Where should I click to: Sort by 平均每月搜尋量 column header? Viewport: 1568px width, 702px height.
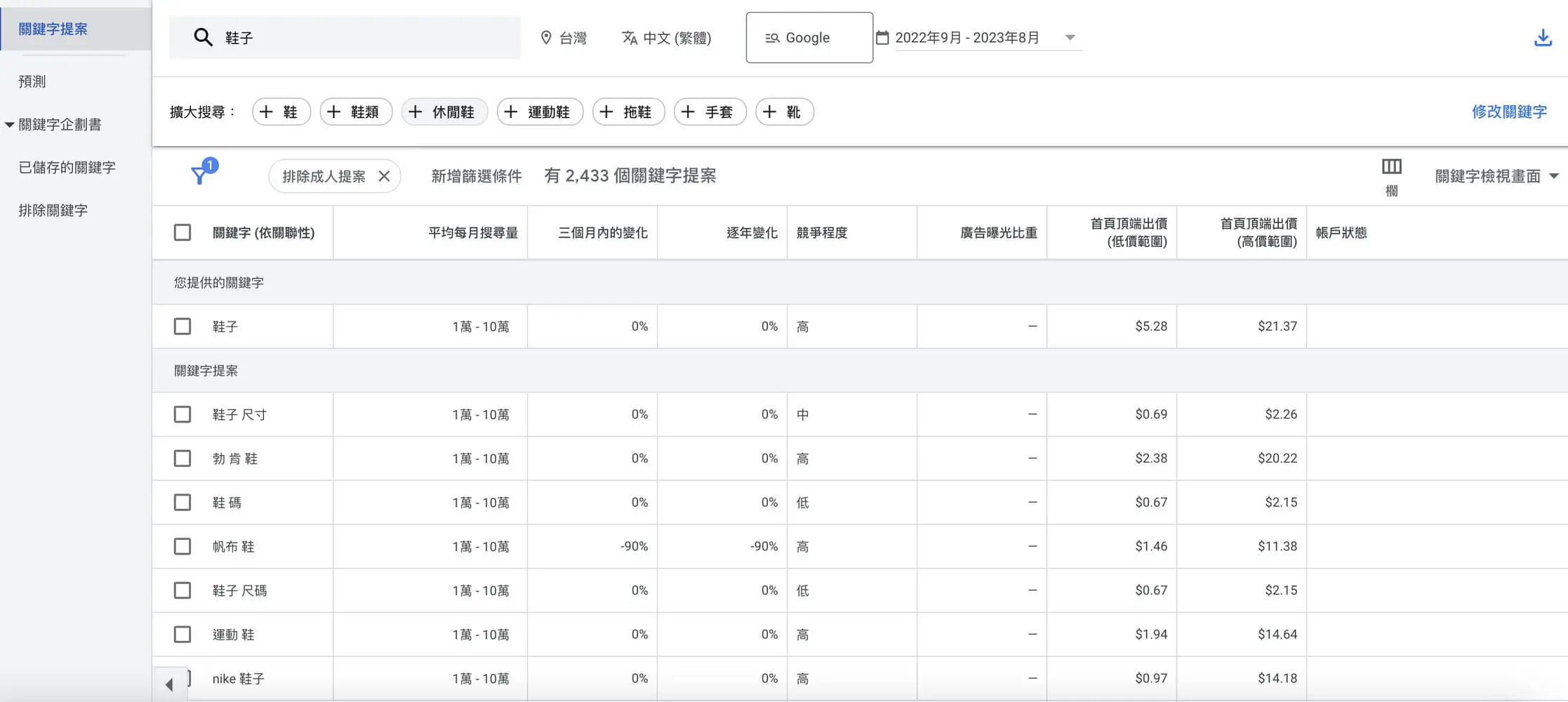[x=473, y=232]
